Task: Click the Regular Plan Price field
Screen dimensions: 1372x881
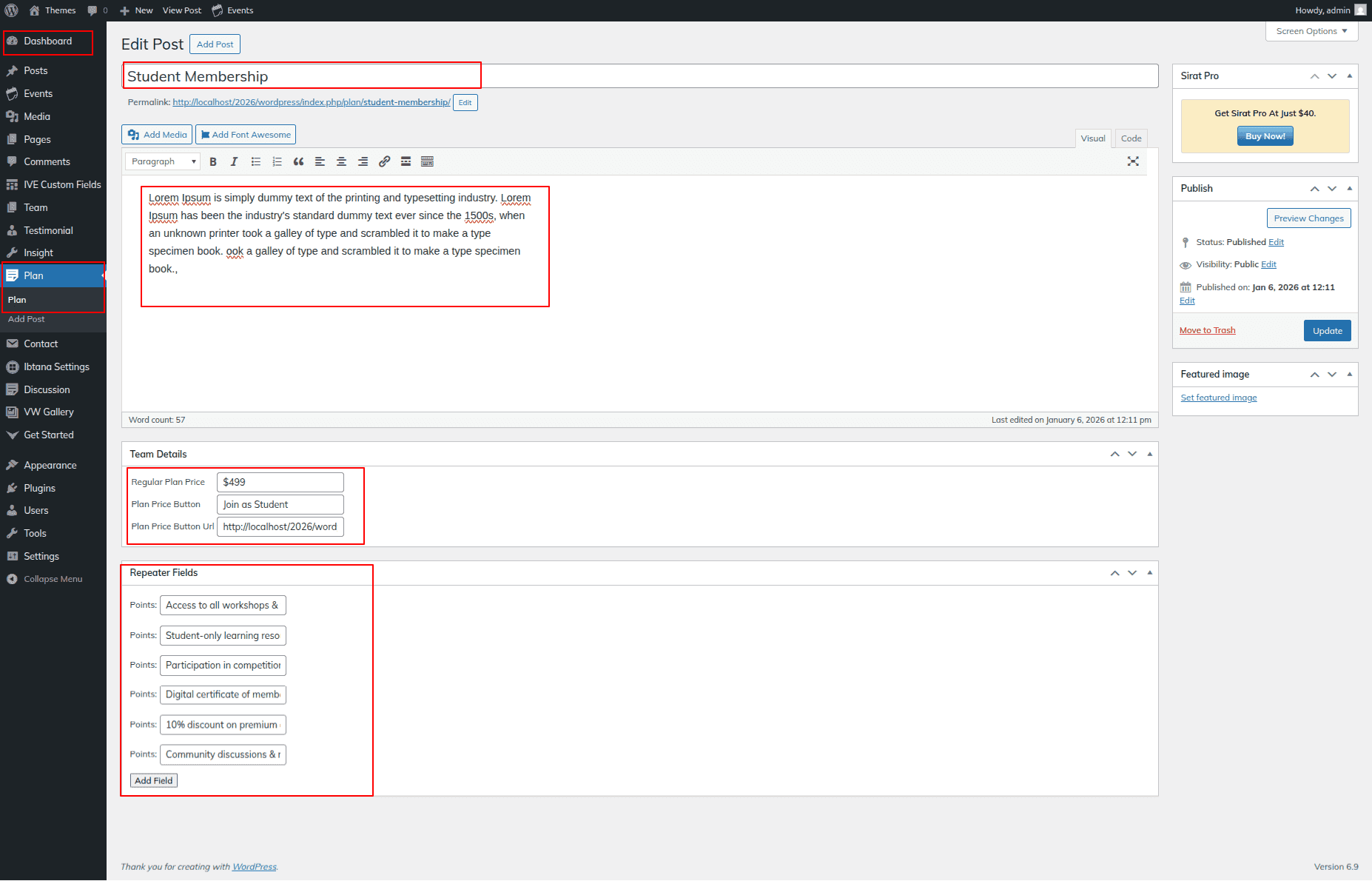Action: pyautogui.click(x=280, y=482)
